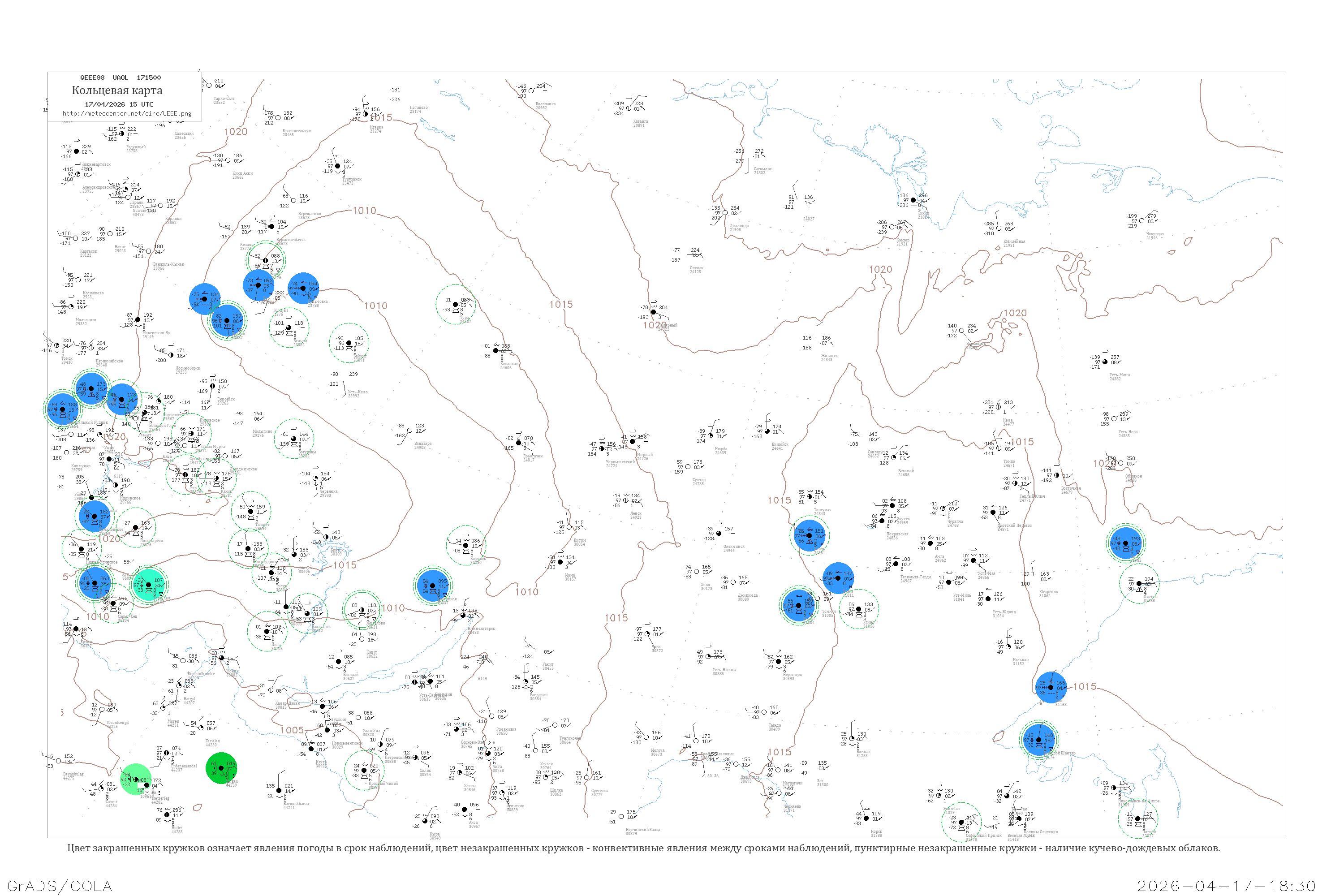Open the meteocenter.net/circ/UEEE.png link
1344x896 pixels.
tap(126, 113)
